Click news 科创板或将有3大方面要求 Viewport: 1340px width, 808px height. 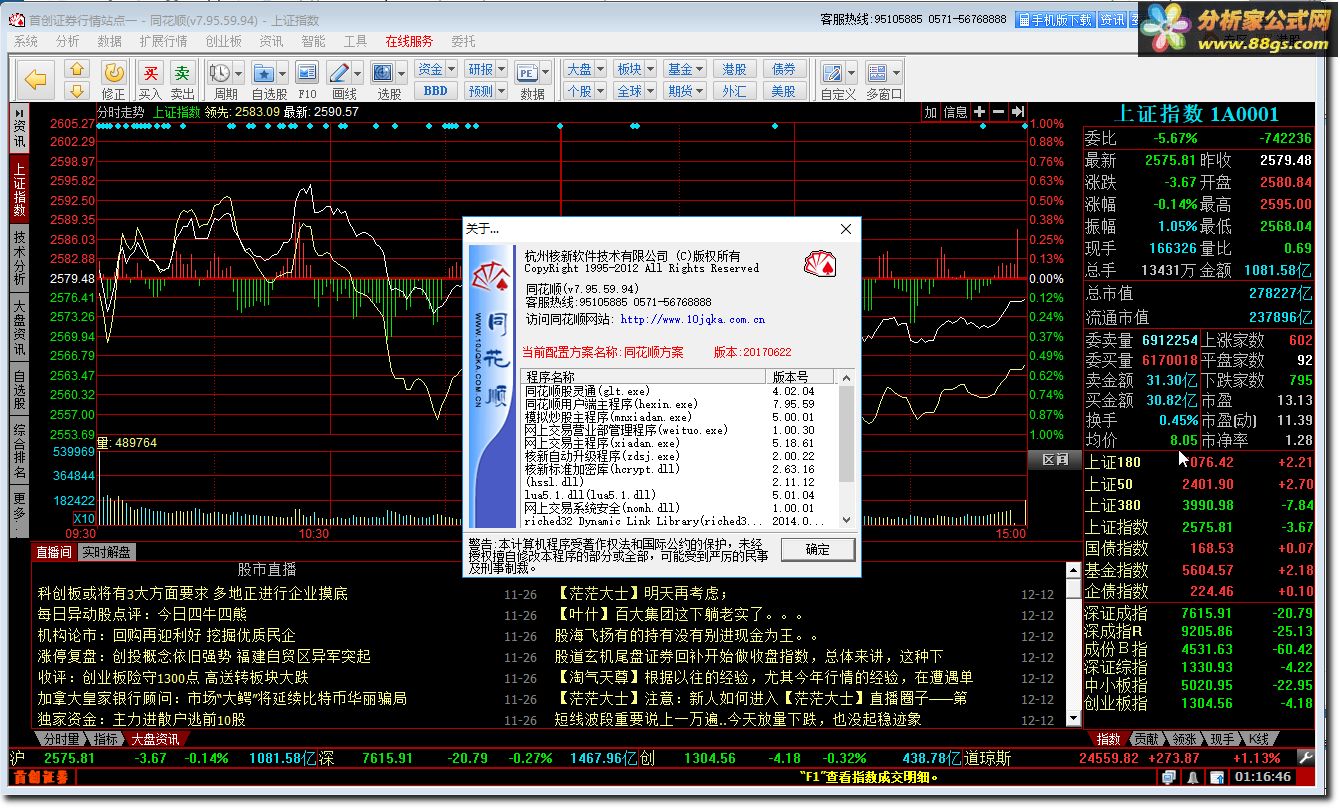tap(193, 593)
